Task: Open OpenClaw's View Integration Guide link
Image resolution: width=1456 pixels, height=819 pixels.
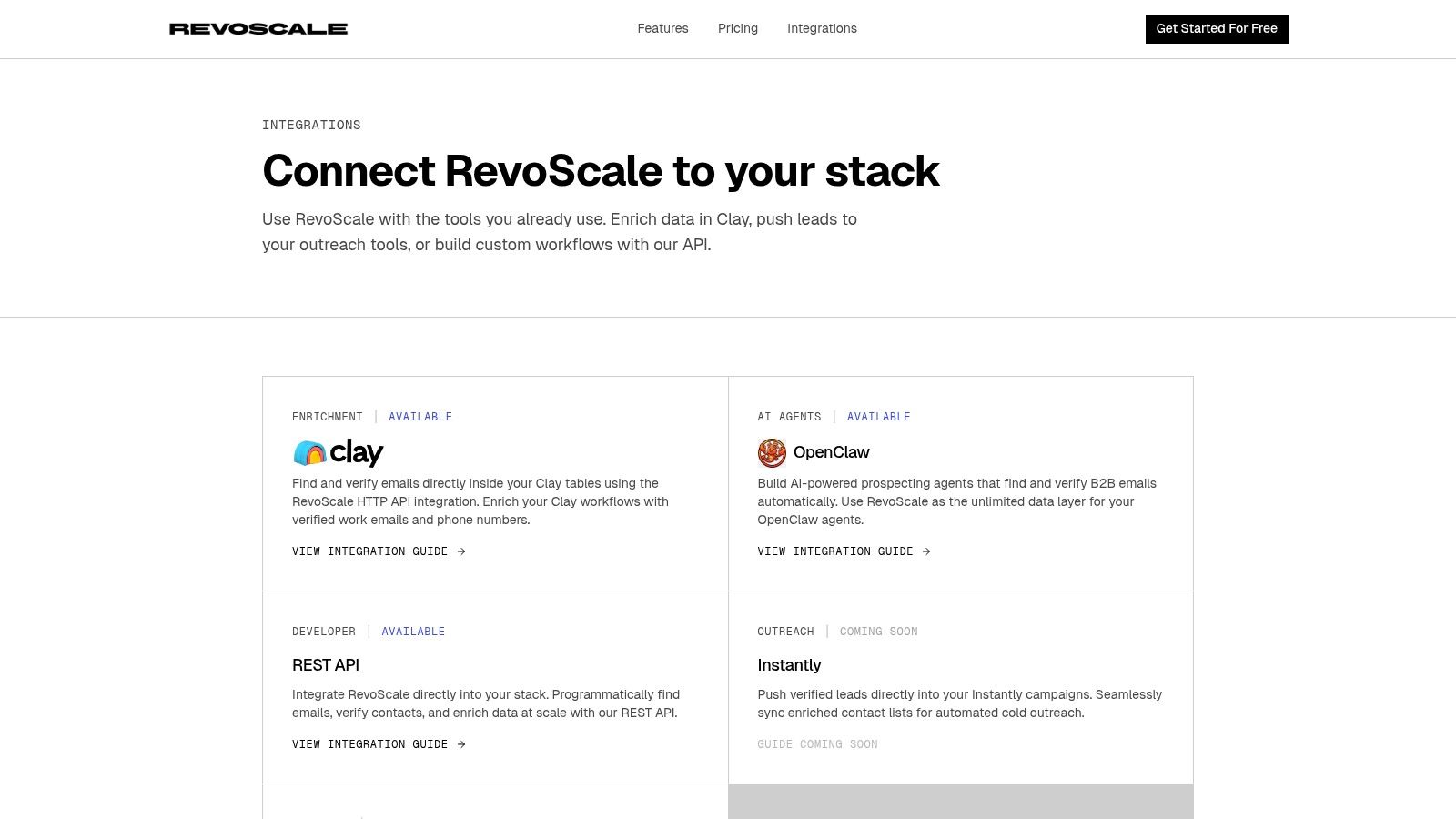Action: coord(844,551)
